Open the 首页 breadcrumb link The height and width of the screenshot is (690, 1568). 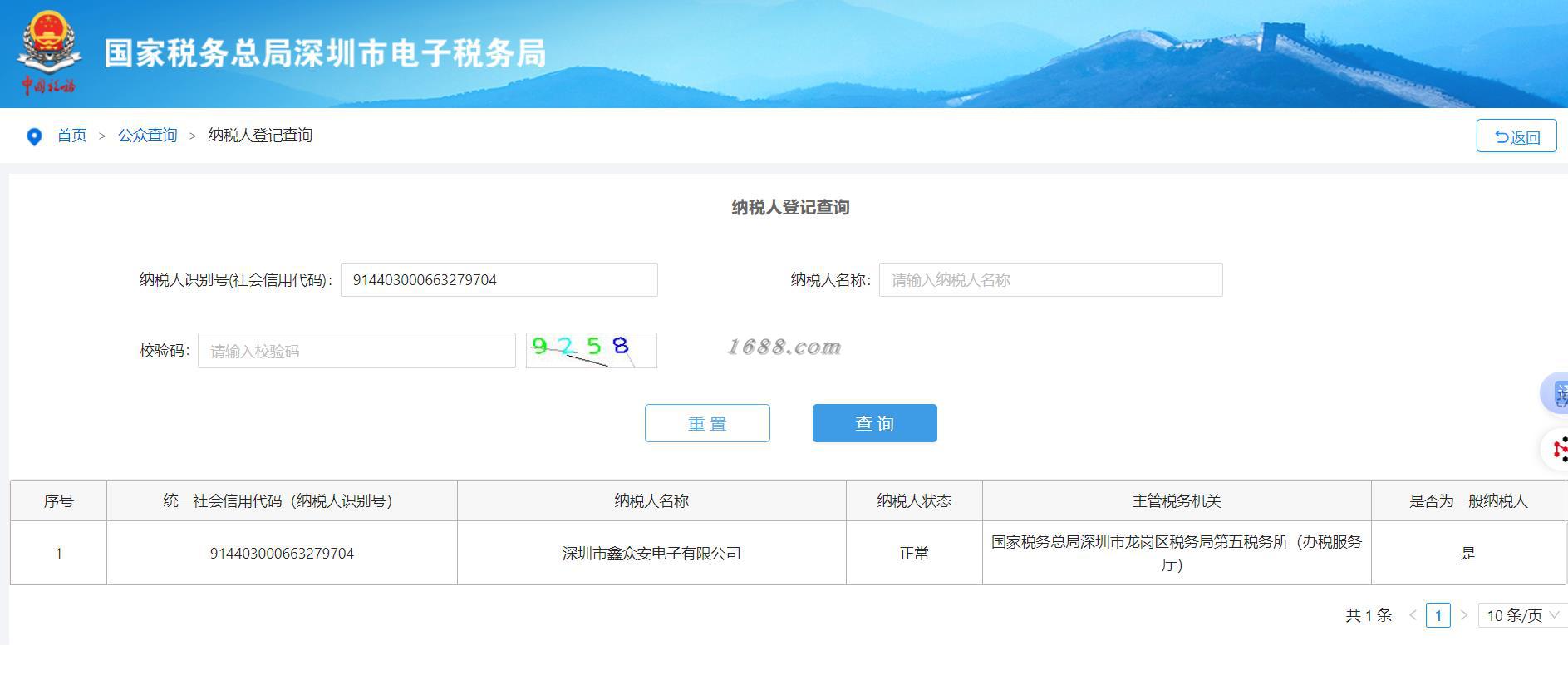click(71, 136)
